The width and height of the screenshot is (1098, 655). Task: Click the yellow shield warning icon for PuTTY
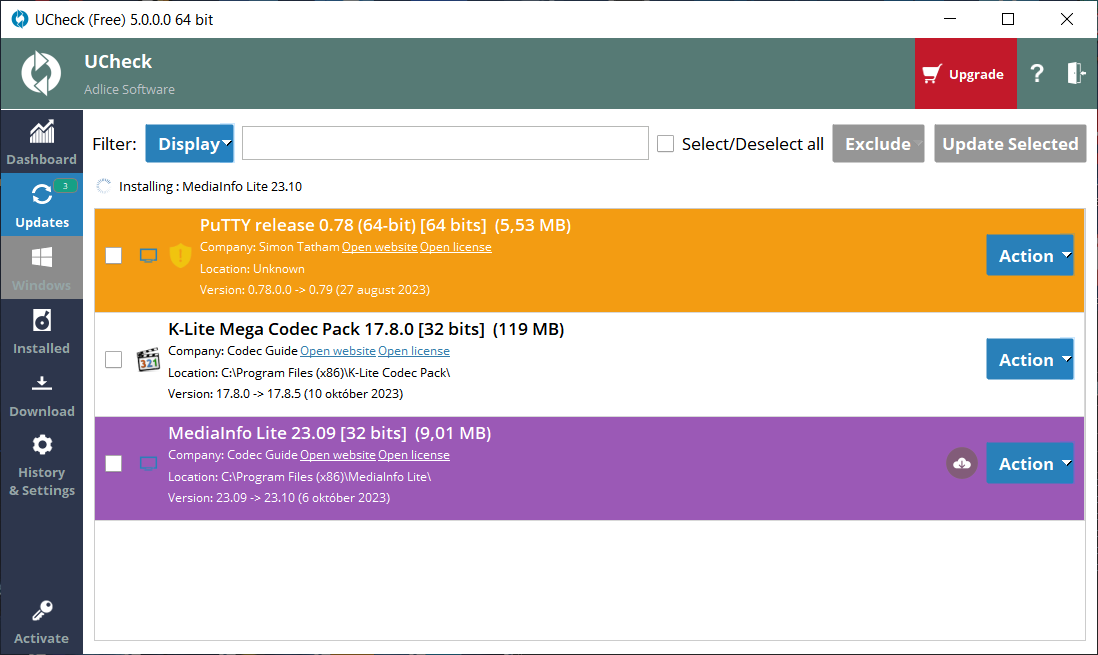(180, 256)
